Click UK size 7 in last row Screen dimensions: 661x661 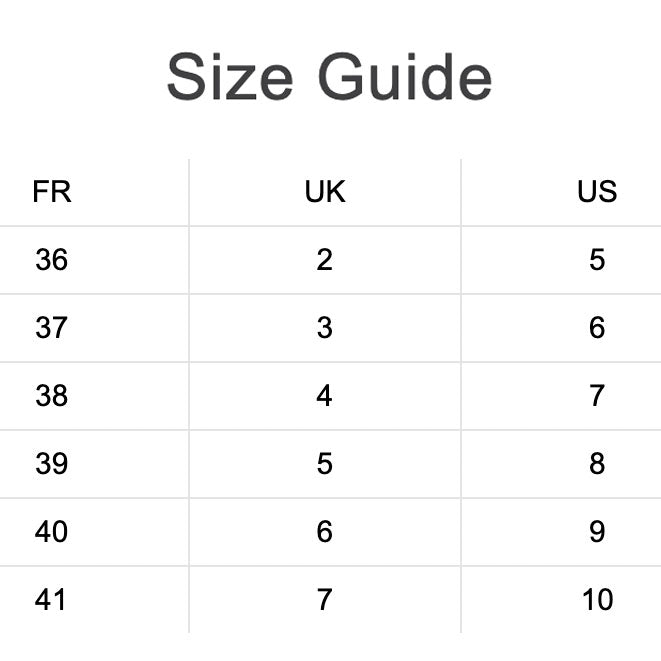point(325,600)
